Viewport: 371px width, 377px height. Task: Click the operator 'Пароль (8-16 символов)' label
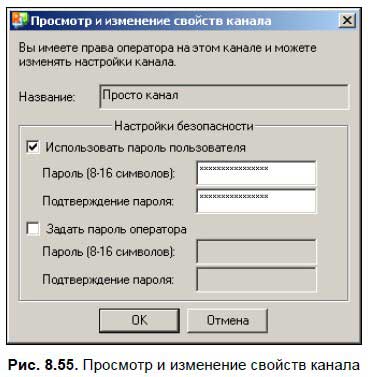[x=109, y=252]
